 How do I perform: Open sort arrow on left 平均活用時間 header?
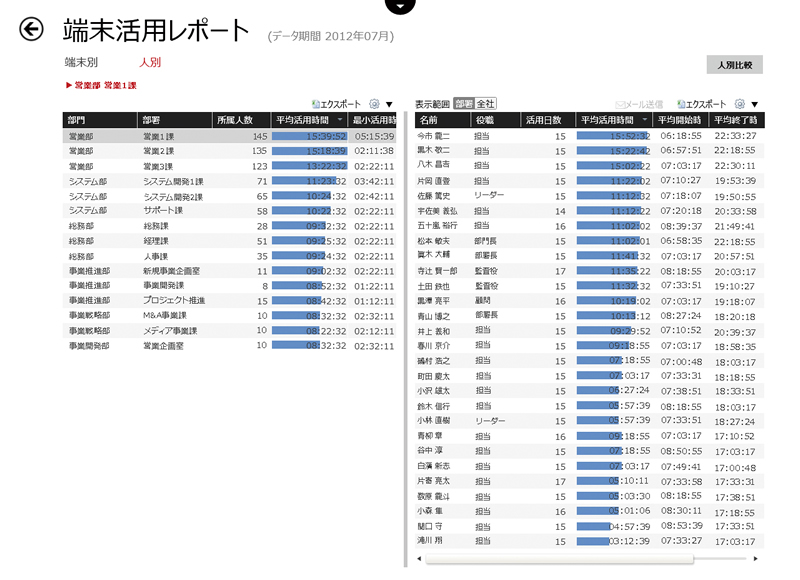340,120
